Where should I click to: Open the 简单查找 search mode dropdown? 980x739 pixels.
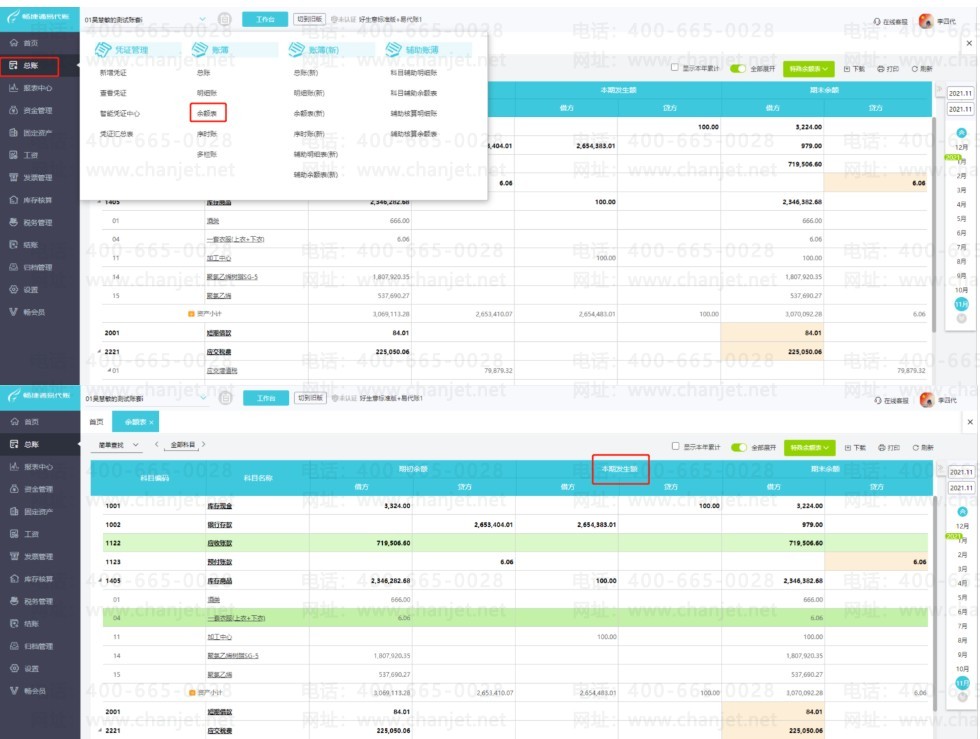119,445
